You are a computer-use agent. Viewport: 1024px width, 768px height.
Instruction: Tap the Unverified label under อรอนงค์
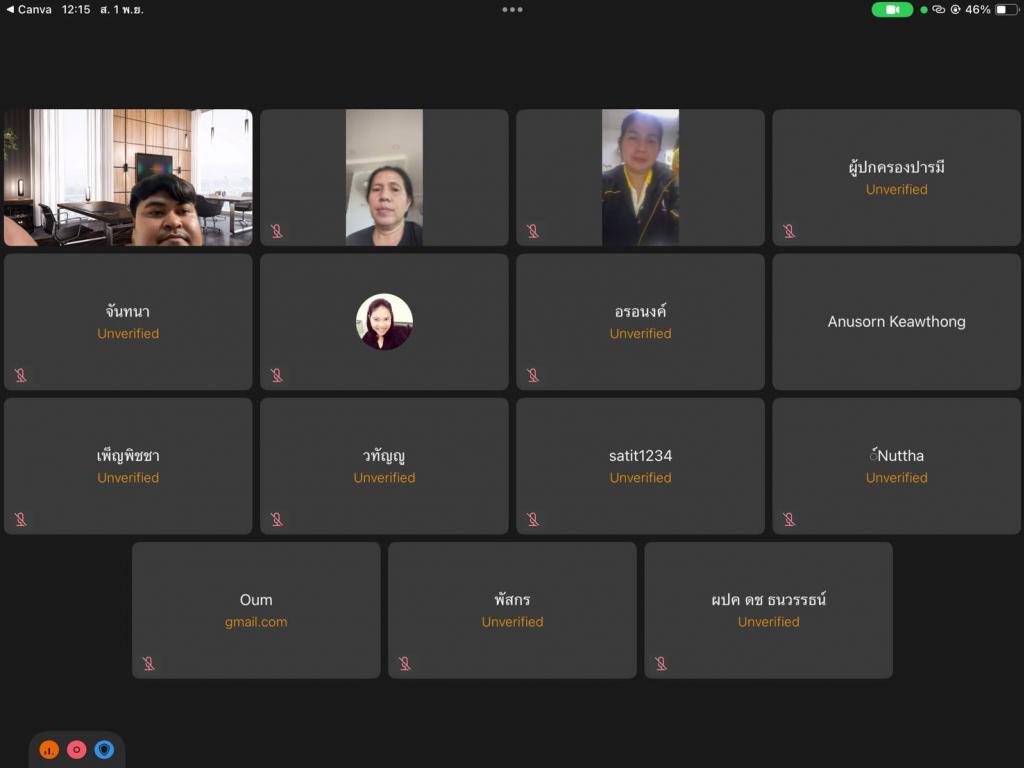(x=640, y=334)
